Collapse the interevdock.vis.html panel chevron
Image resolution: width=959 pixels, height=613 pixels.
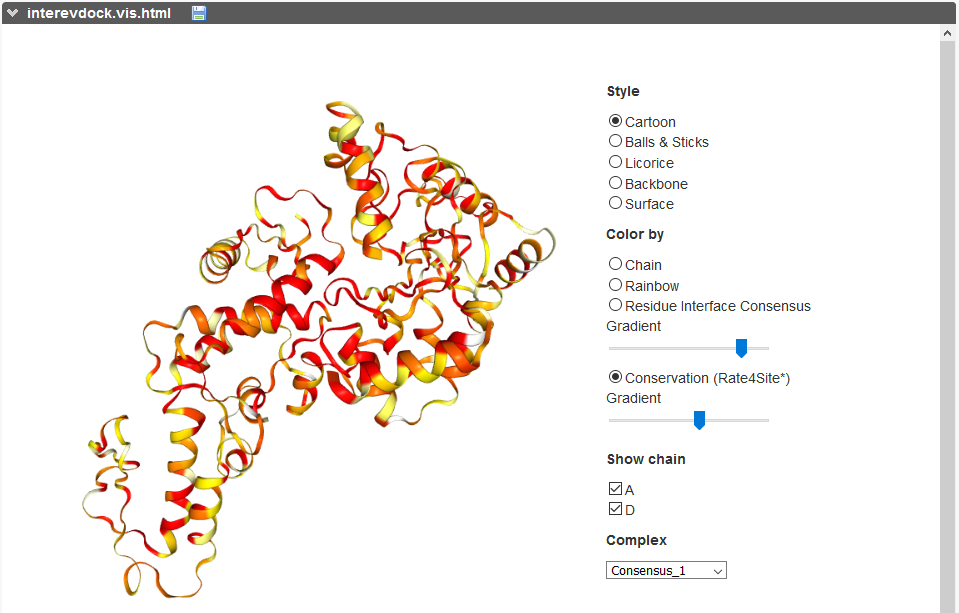pos(12,13)
